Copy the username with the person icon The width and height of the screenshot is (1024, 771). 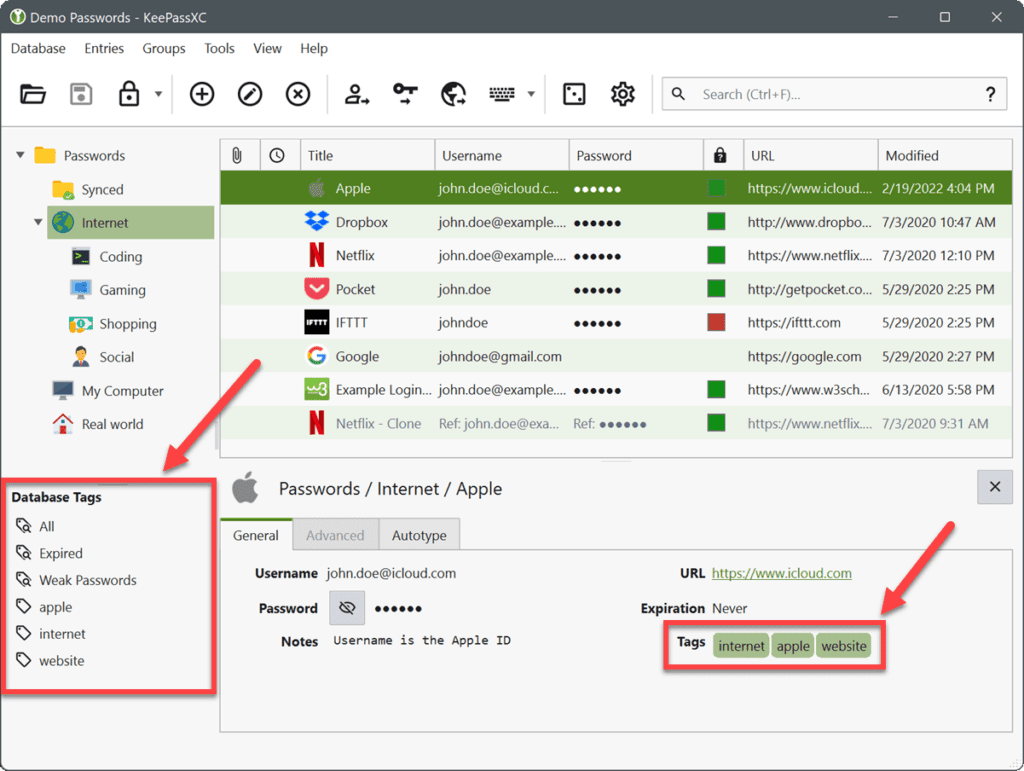tap(355, 93)
